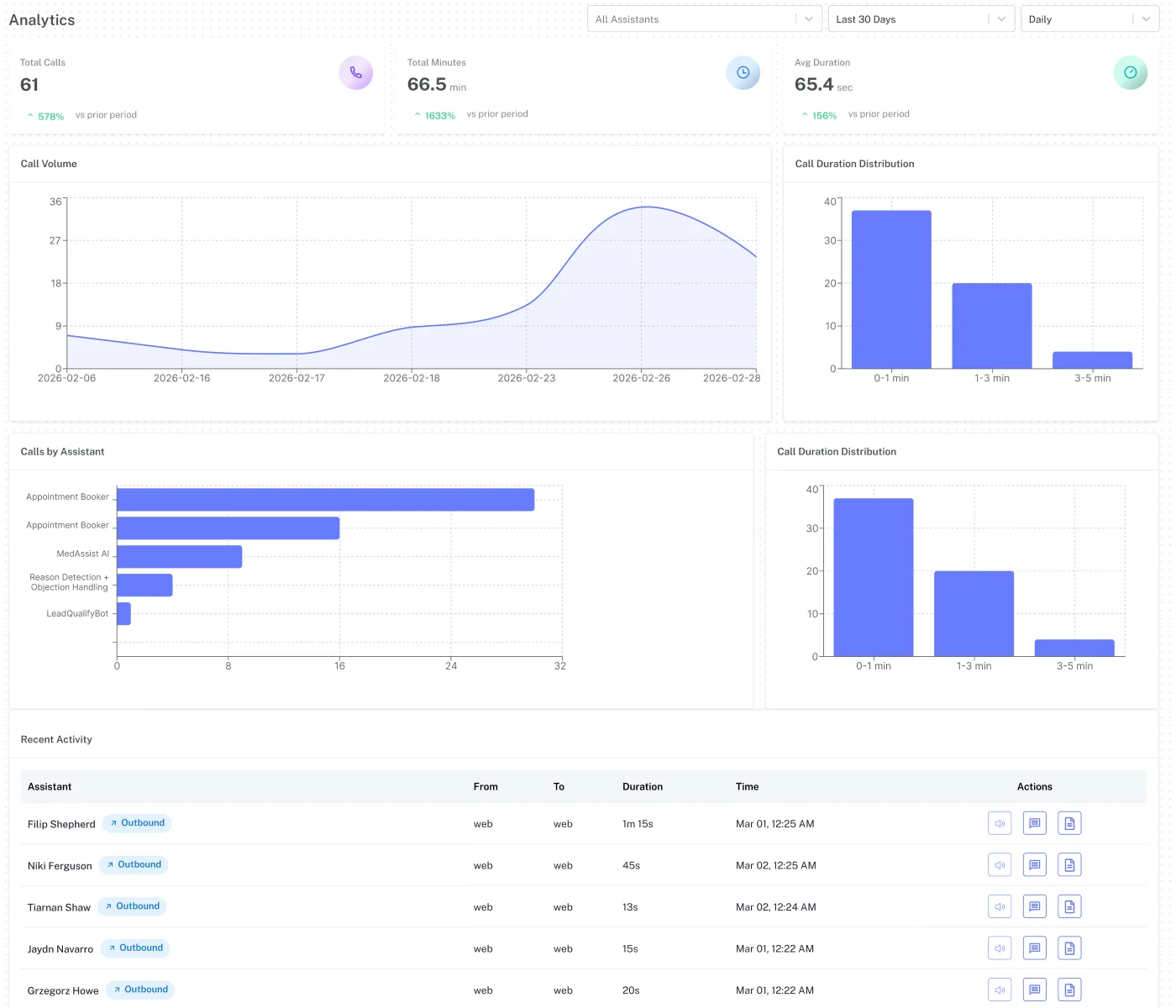Click the Duration column header

643,787
